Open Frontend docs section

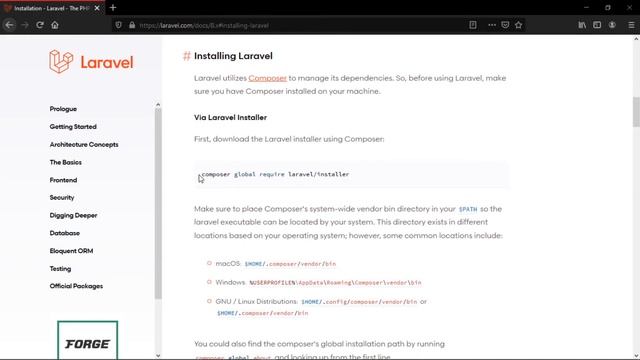(x=63, y=180)
